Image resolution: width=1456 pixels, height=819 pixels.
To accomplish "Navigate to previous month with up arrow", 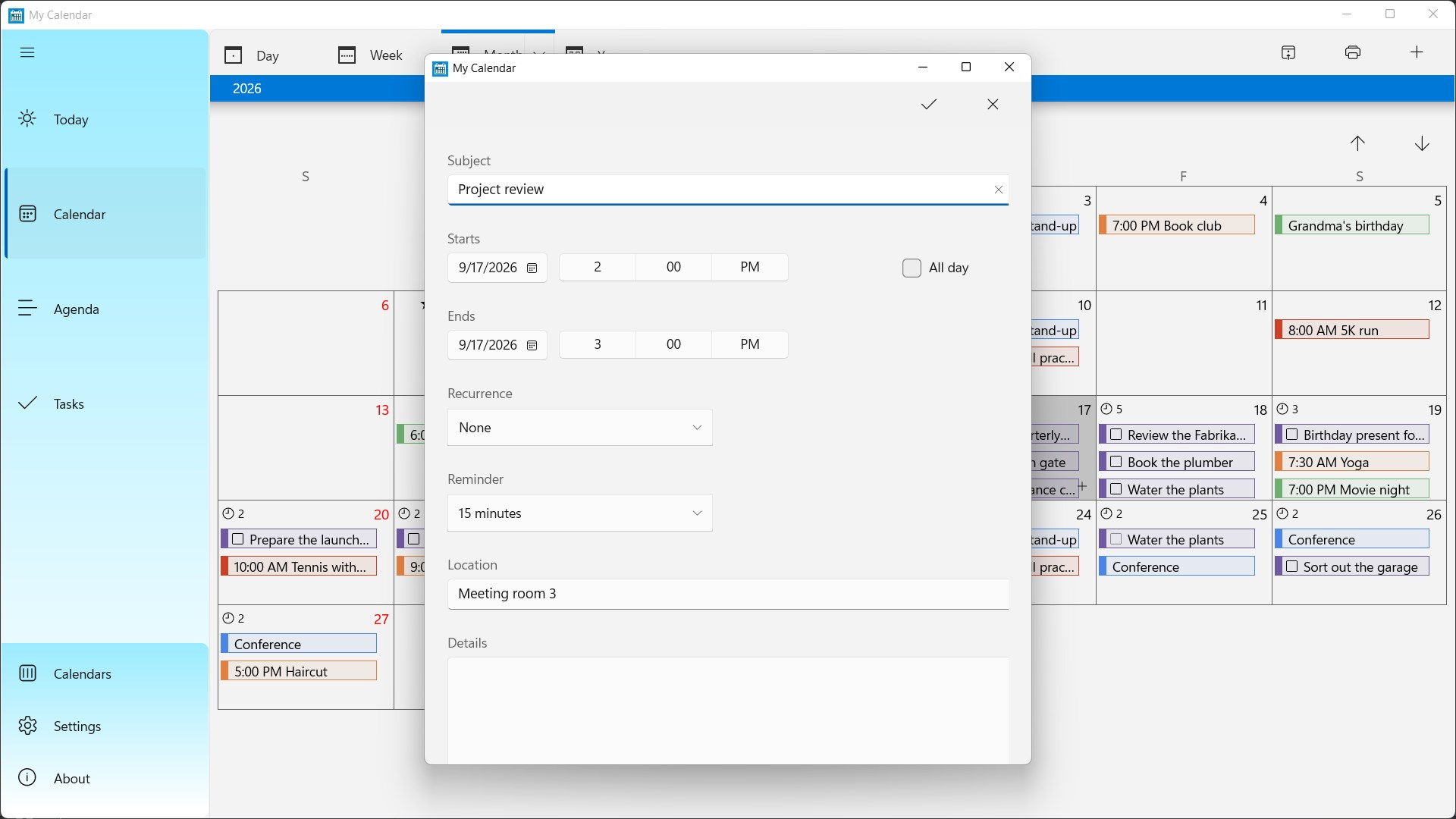I will click(1357, 143).
